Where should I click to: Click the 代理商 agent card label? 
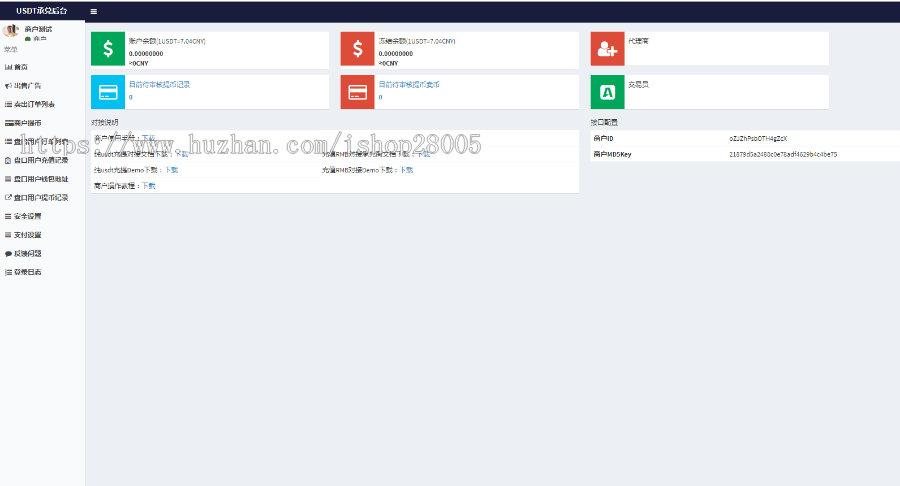(x=638, y=41)
